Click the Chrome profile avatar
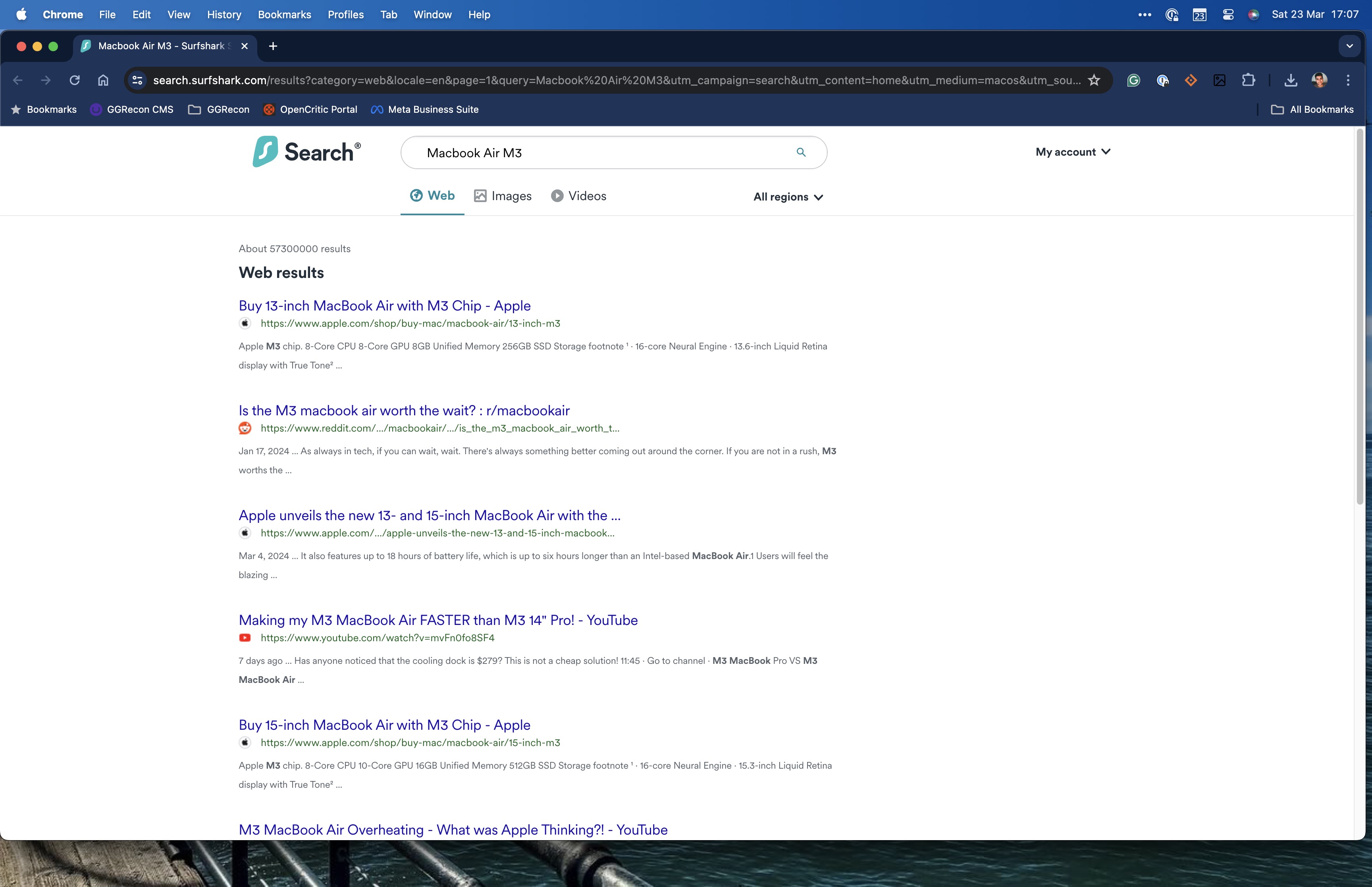Screen dimensions: 1372x887 (x=1319, y=80)
